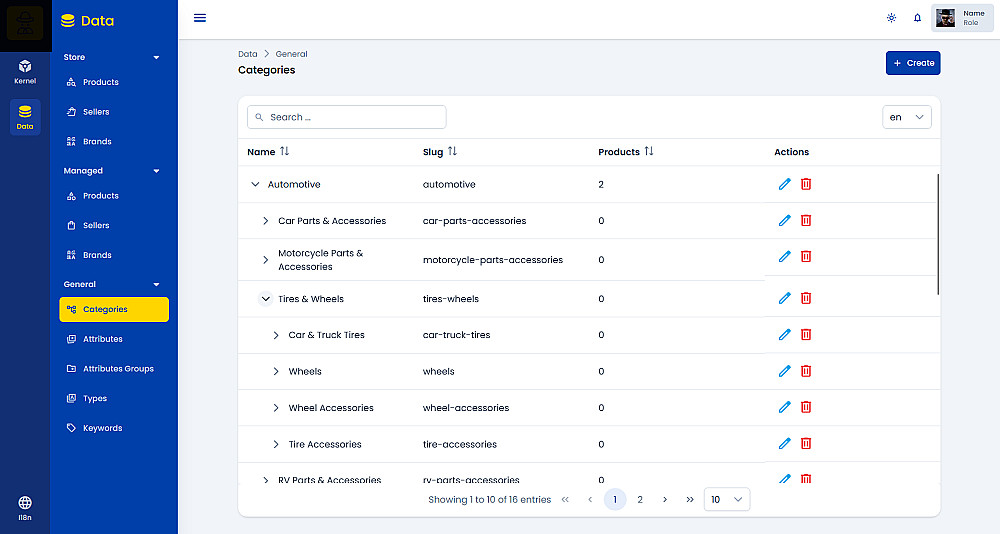The image size is (1000, 534).
Task: Click the trash icon for Tire Accessories
Action: click(806, 444)
